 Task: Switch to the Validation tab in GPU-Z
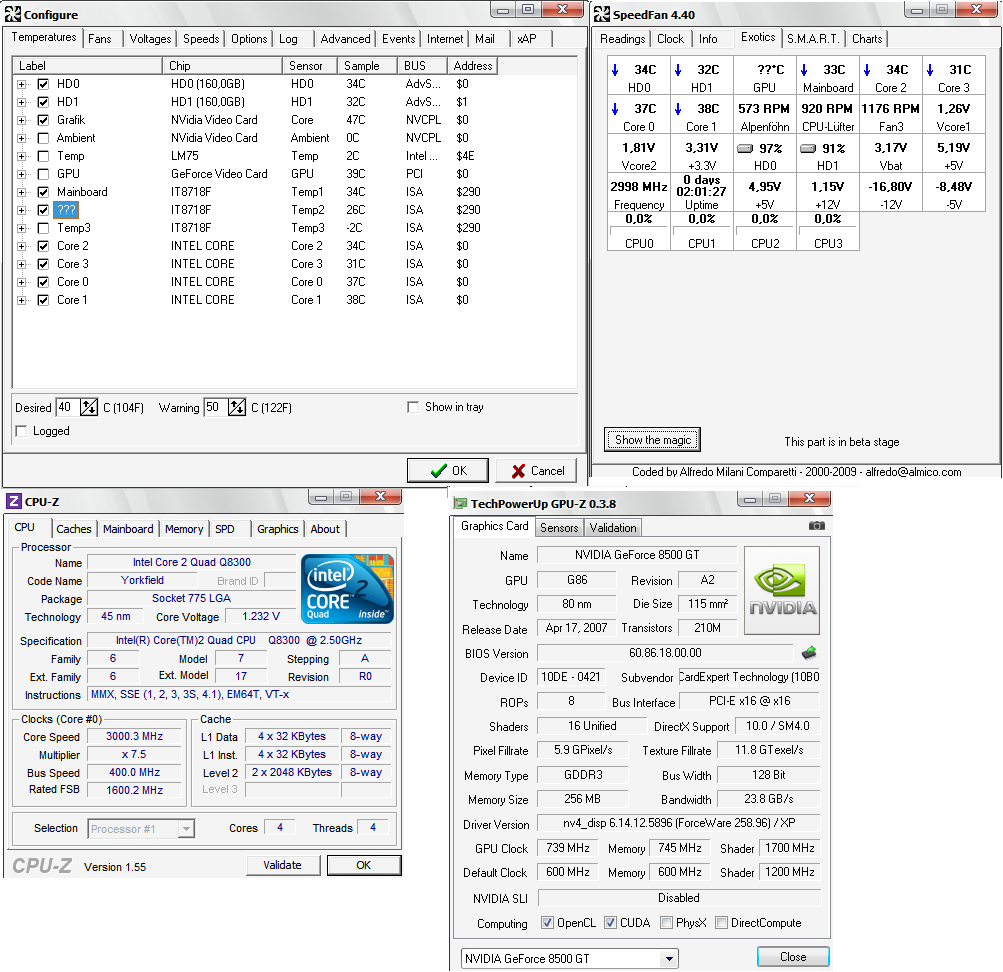pos(613,528)
